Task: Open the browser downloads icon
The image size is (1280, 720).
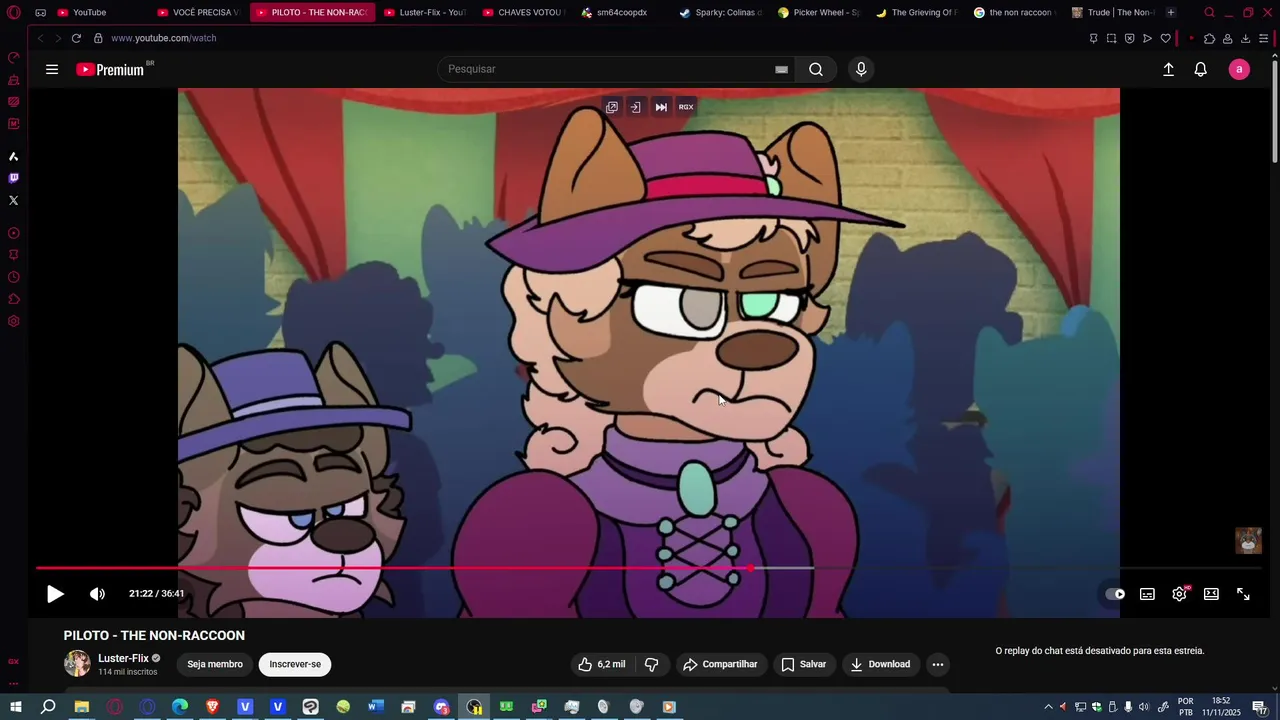Action: [x=1245, y=38]
